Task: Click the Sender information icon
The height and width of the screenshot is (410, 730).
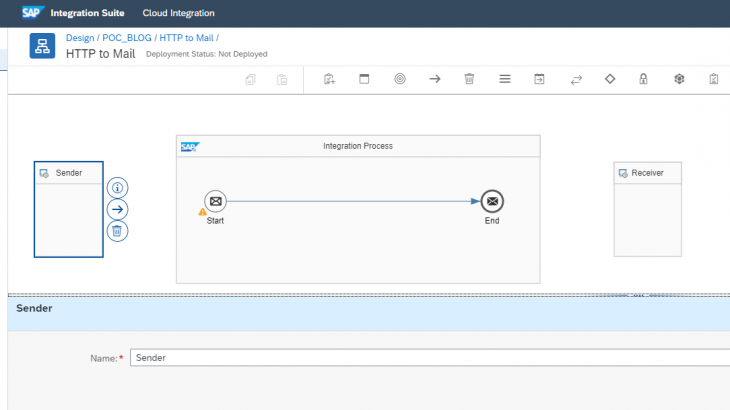Action: [117, 188]
